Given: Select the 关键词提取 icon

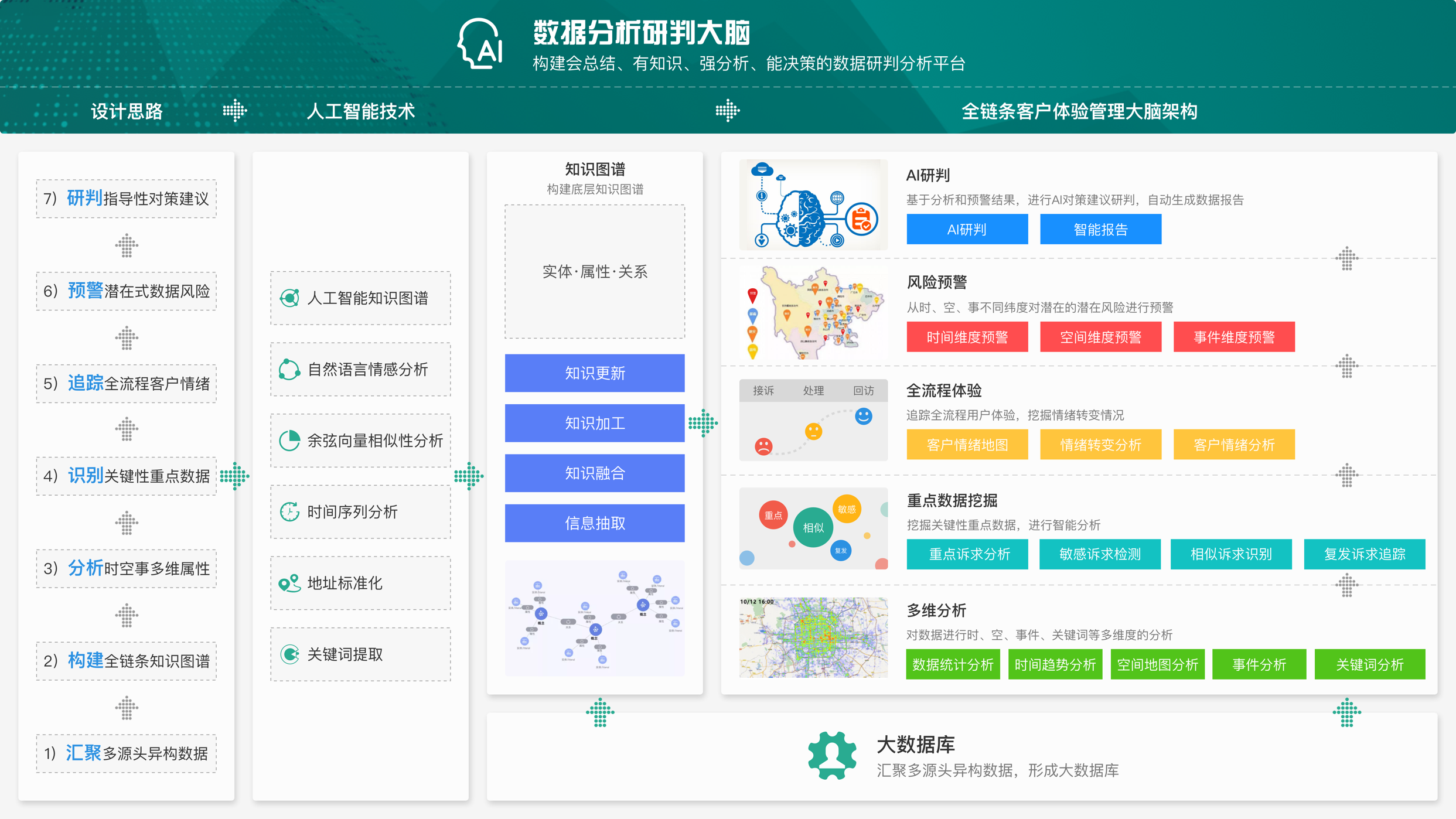Looking at the screenshot, I should tap(289, 654).
